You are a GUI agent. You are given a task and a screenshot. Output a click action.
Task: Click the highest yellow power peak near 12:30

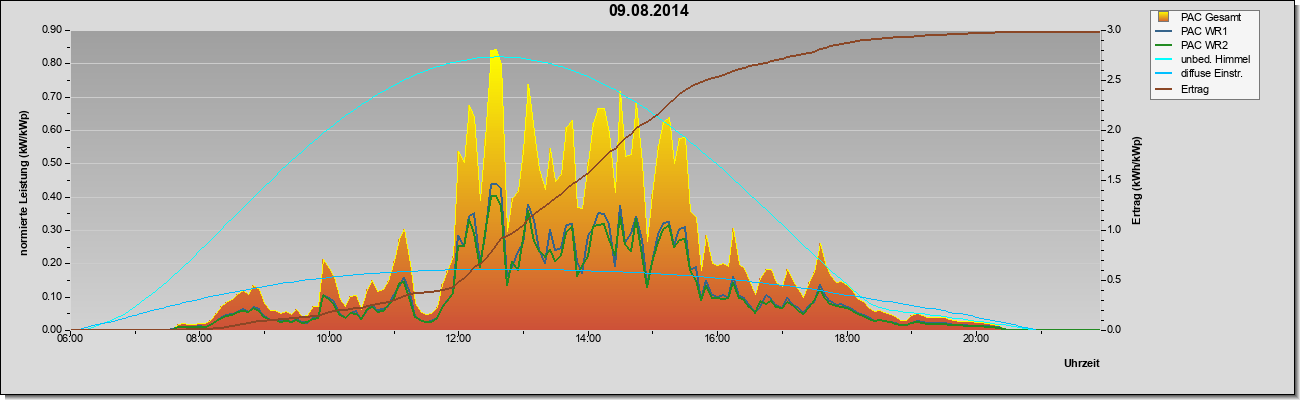pyautogui.click(x=494, y=52)
